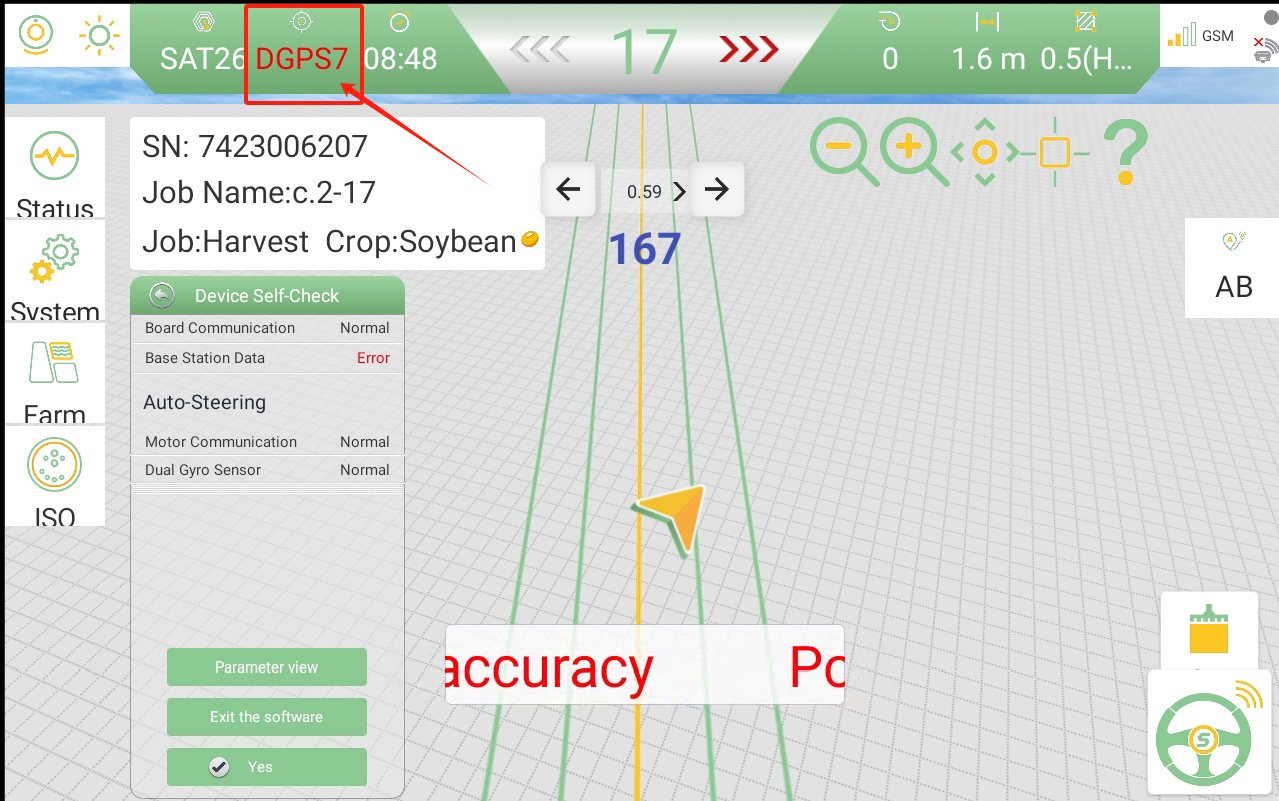Image resolution: width=1279 pixels, height=801 pixels.
Task: Nudge guidance line left with arrow
Action: pyautogui.click(x=568, y=189)
